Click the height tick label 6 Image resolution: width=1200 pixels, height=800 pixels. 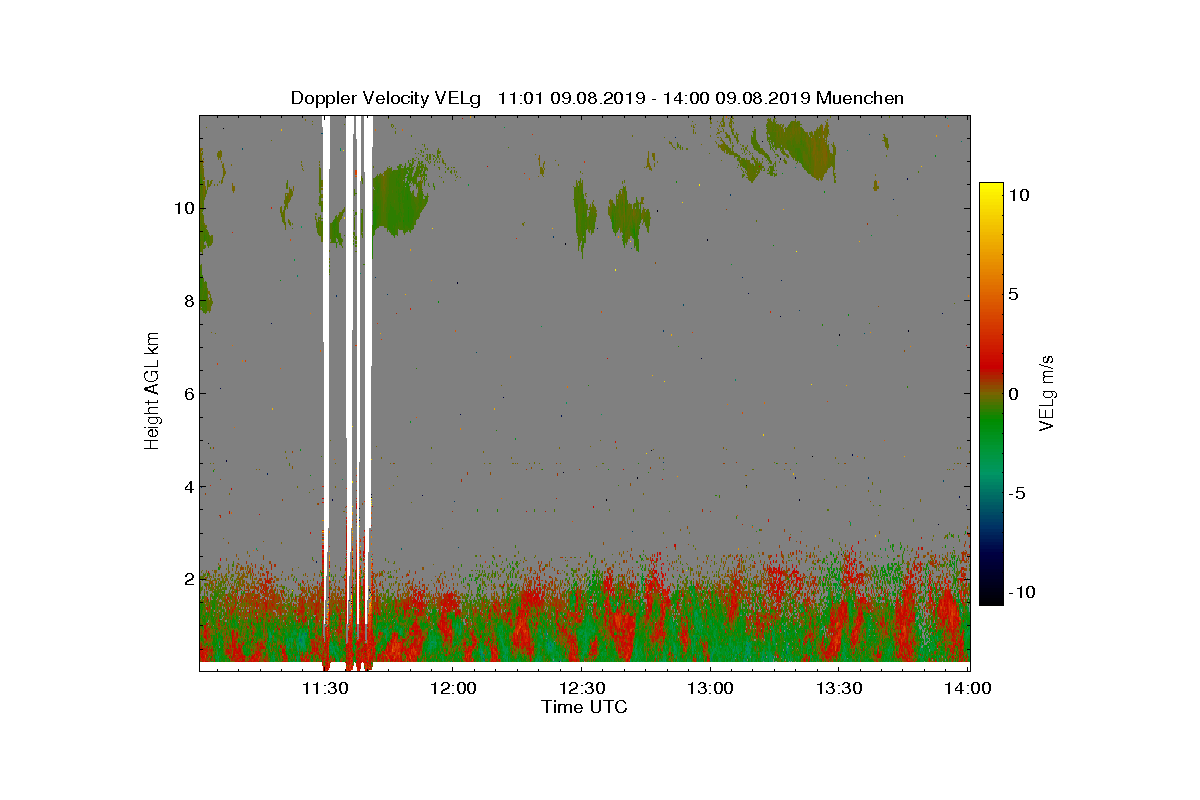click(187, 393)
